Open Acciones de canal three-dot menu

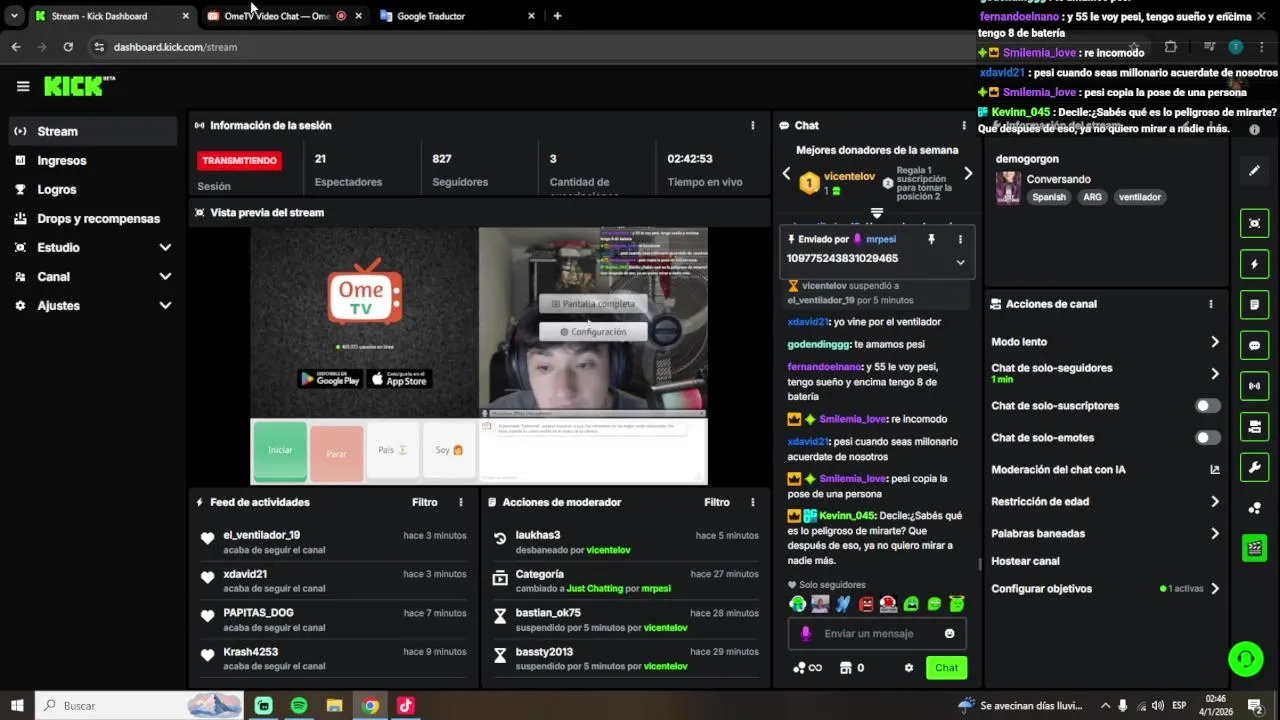click(1210, 304)
